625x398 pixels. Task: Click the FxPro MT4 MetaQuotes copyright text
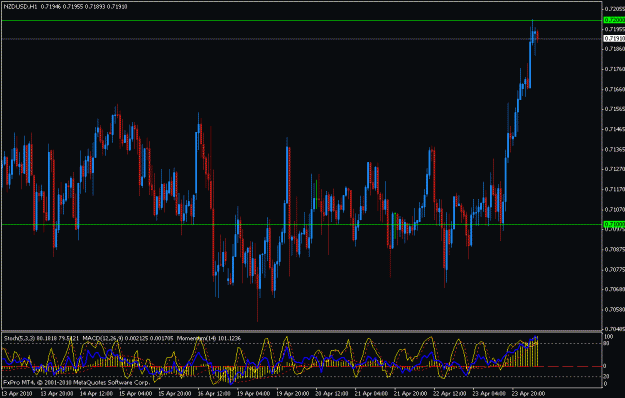tap(77, 382)
